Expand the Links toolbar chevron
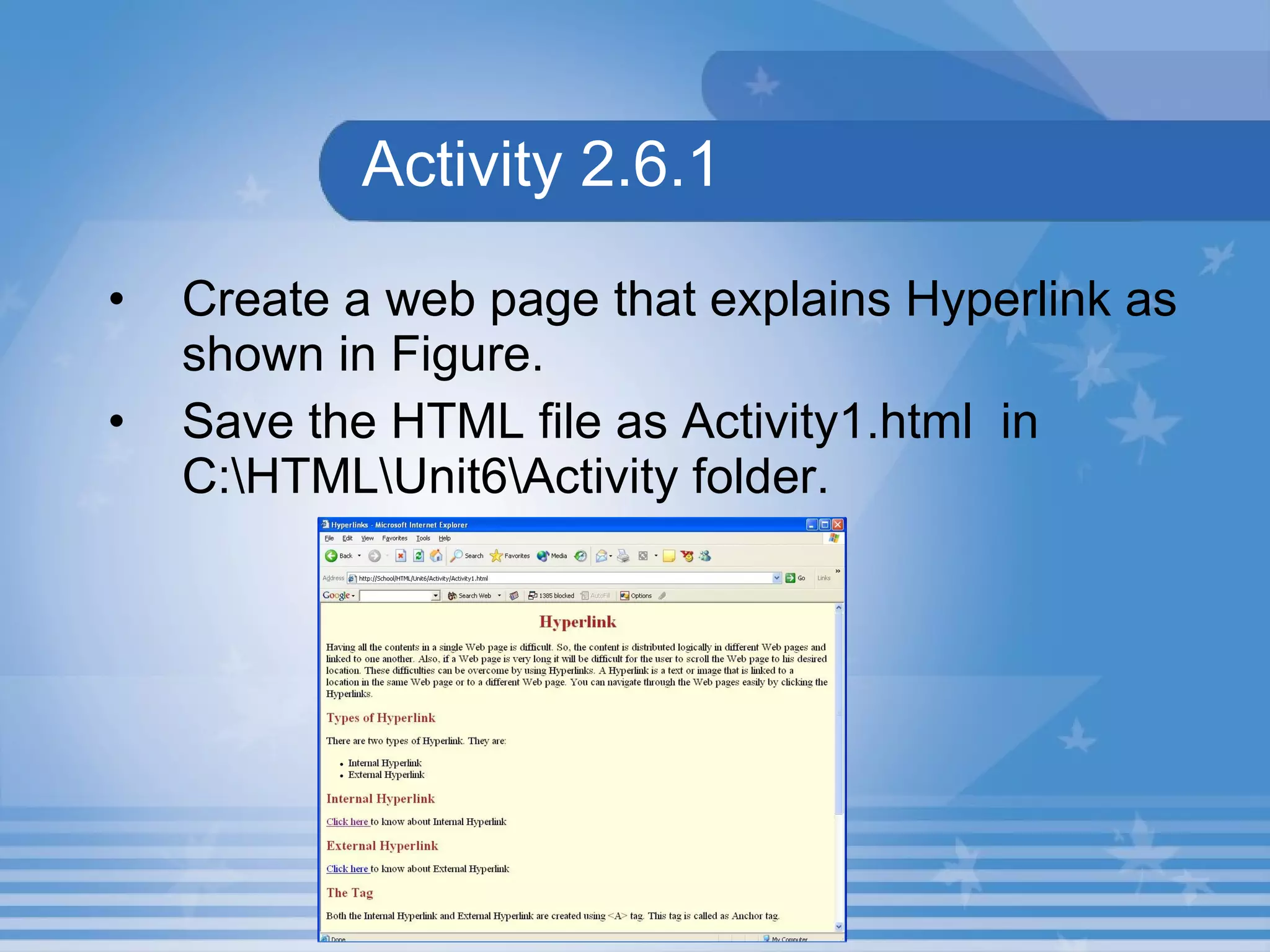 838,571
